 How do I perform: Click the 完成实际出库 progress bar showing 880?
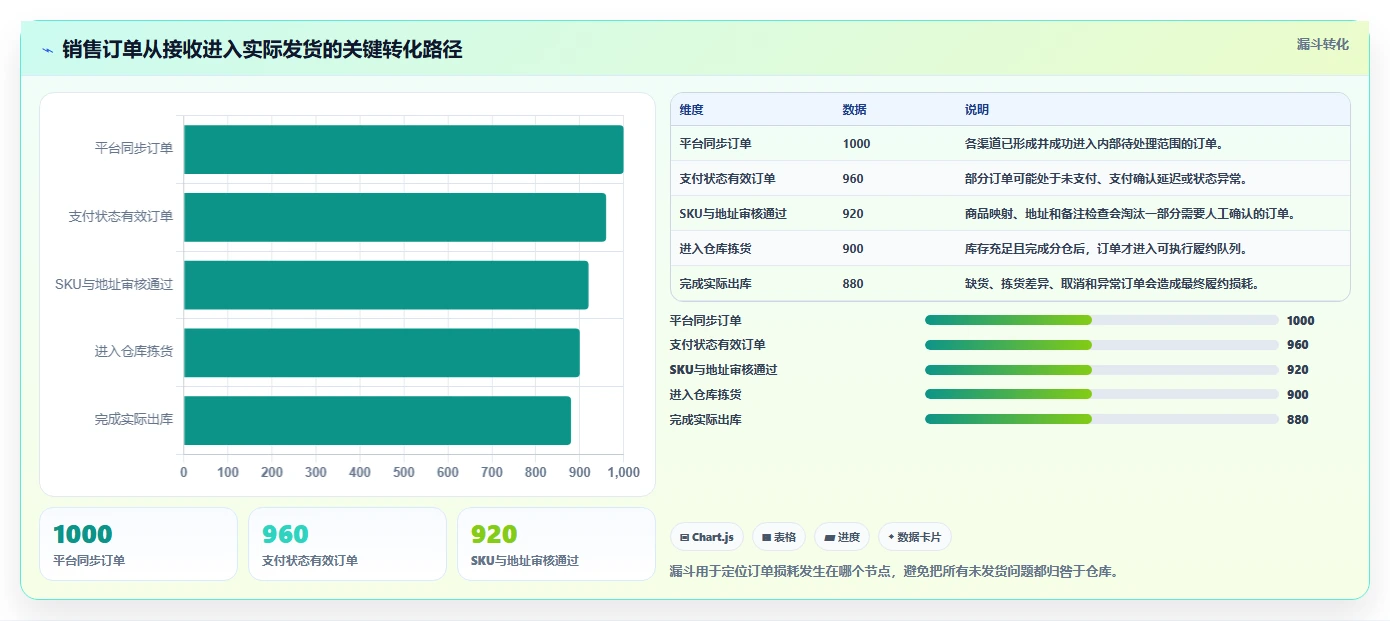[1102, 419]
